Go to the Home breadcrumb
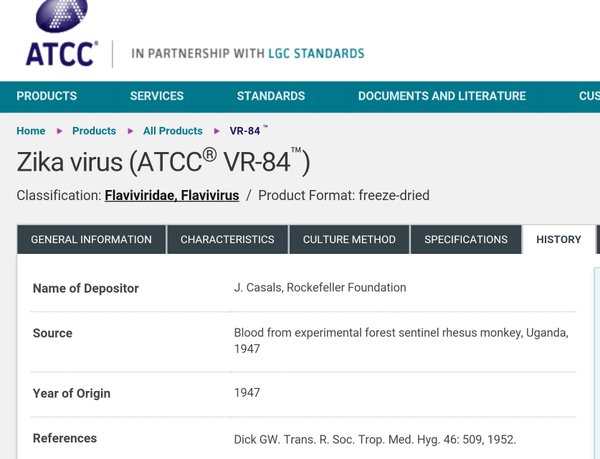This screenshot has width=600, height=459. (31, 131)
